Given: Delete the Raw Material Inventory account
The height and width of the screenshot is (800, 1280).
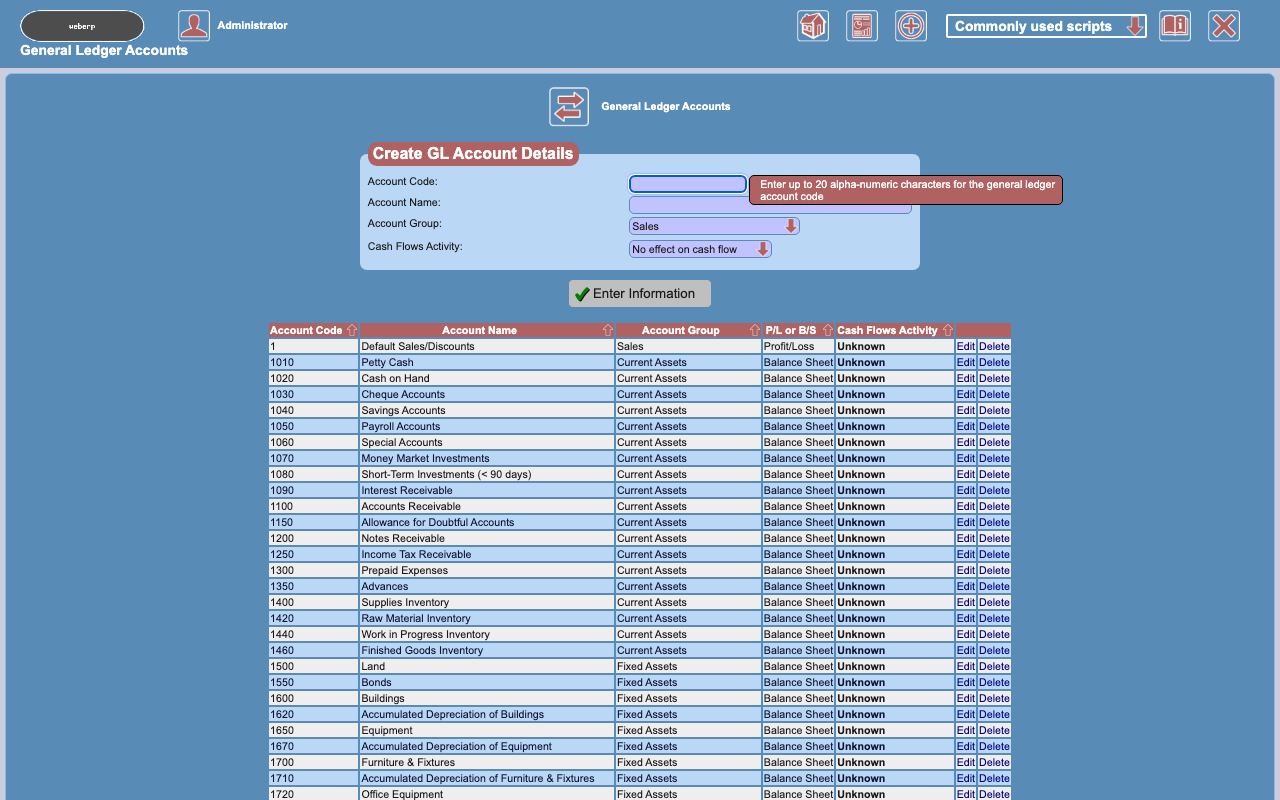Looking at the screenshot, I should (994, 619).
